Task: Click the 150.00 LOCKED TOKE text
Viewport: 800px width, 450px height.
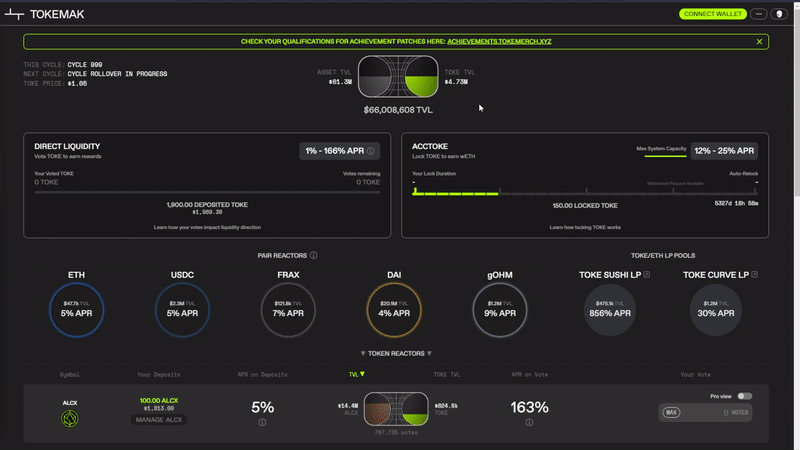Action: click(585, 206)
